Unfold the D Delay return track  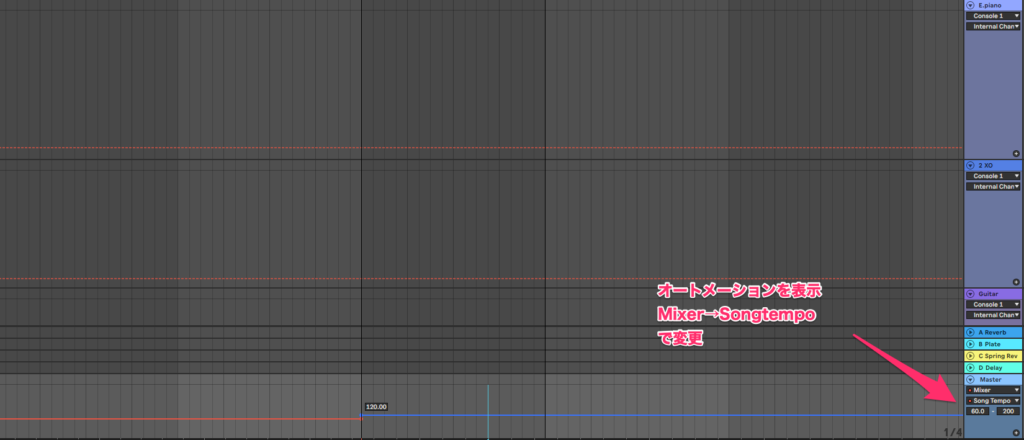pos(970,368)
